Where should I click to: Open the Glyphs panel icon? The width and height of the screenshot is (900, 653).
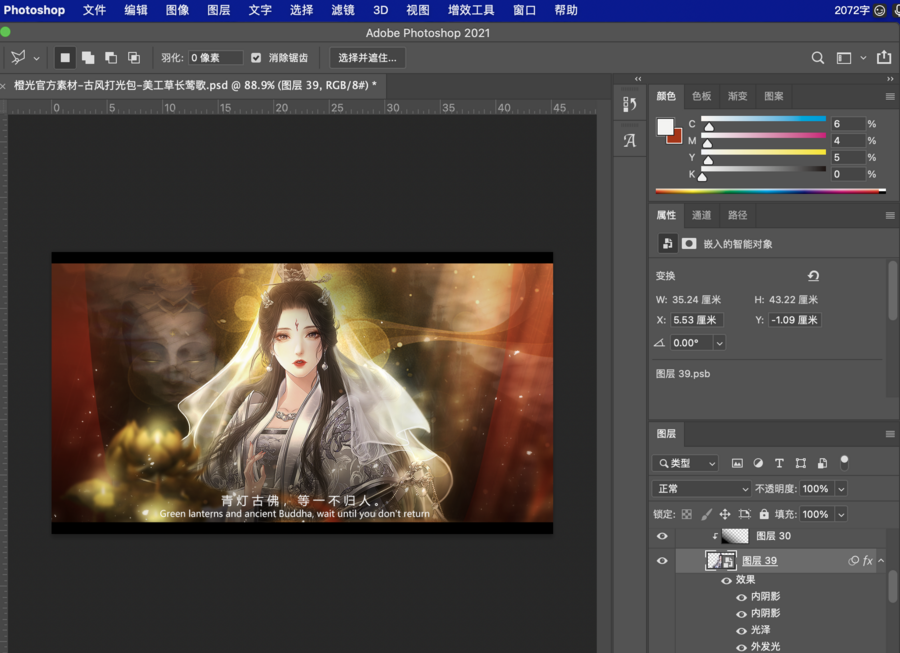[629, 140]
